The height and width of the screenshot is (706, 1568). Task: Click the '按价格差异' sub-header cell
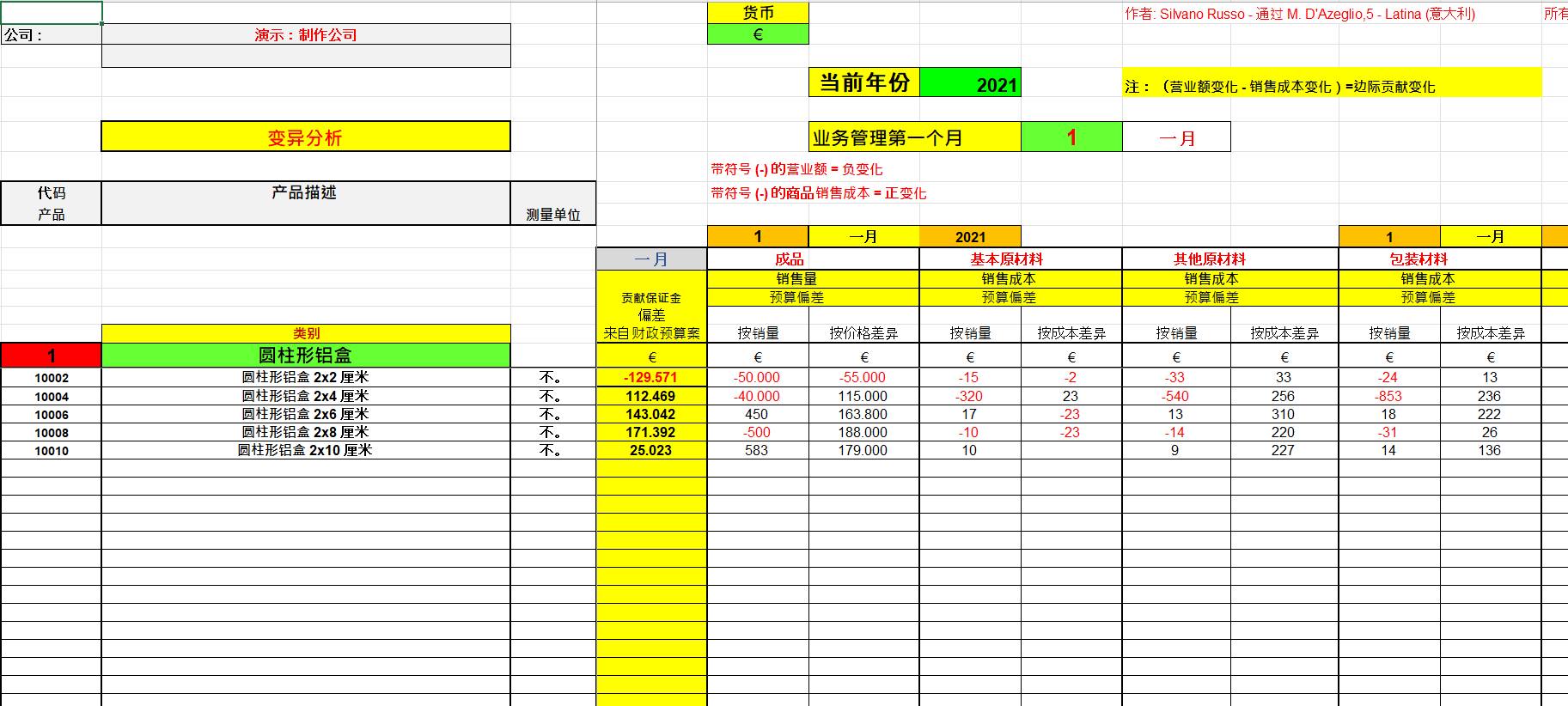click(863, 333)
